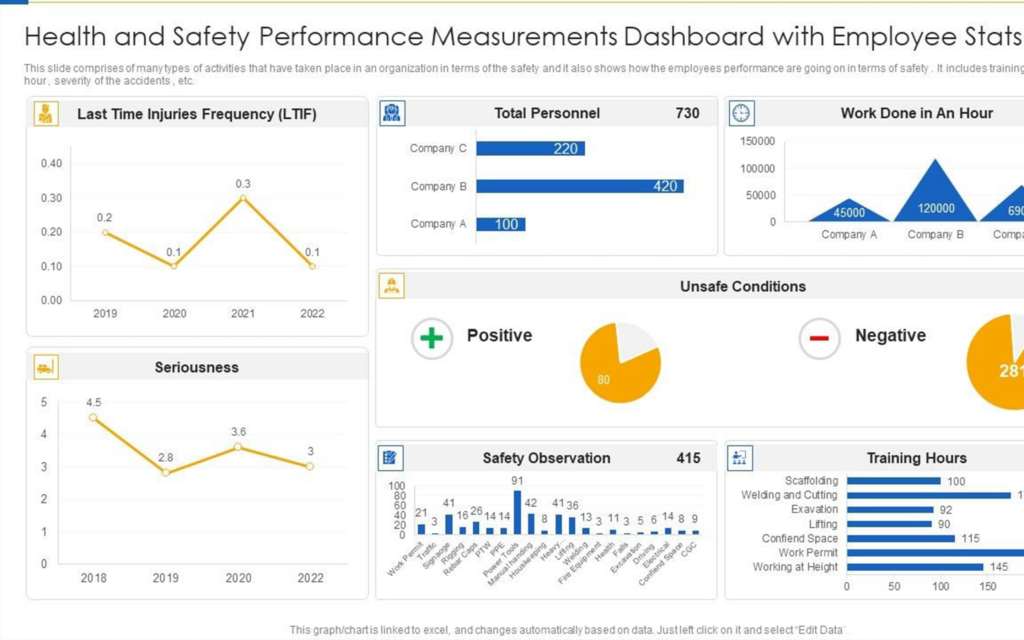
Task: Click the Health and Safety dashboard title
Action: tap(520, 37)
